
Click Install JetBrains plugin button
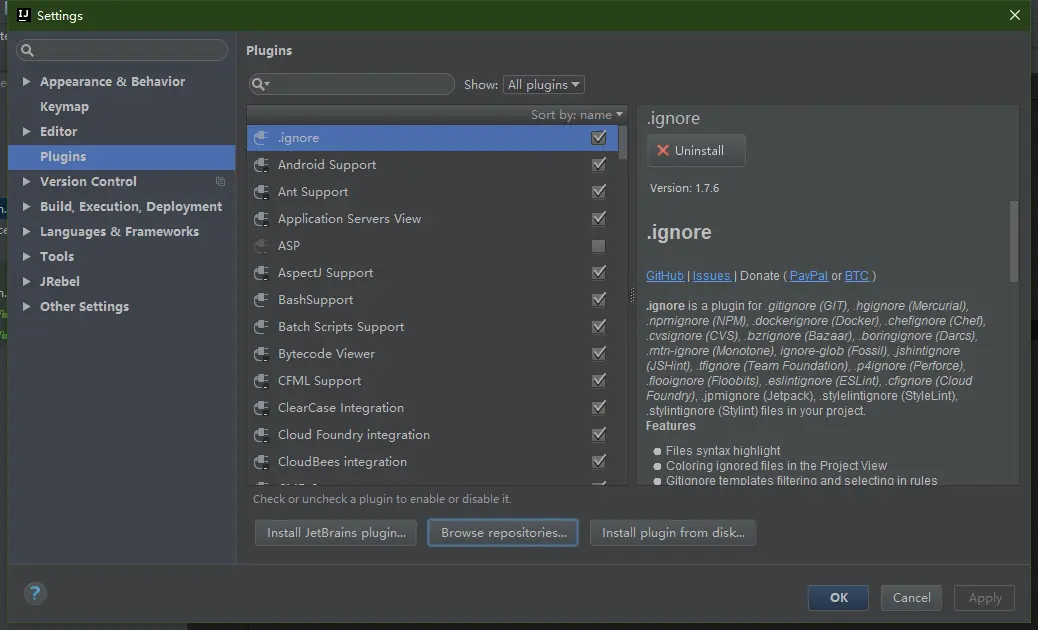pyautogui.click(x=336, y=533)
